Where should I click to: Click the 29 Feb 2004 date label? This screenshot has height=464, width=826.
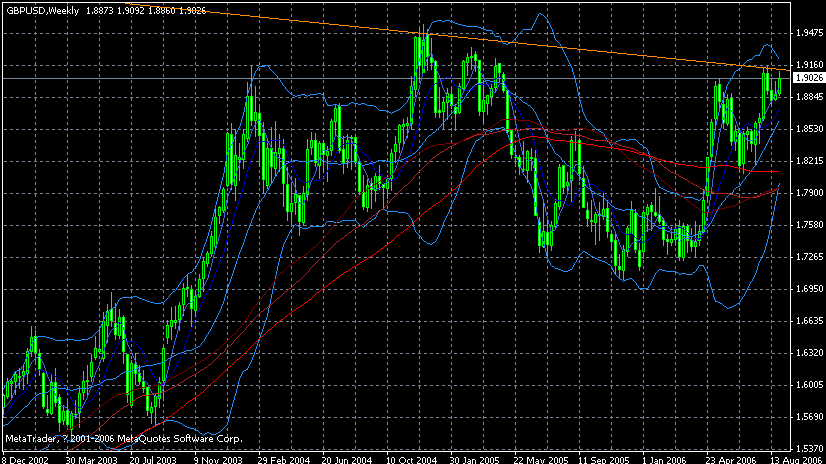click(x=283, y=459)
